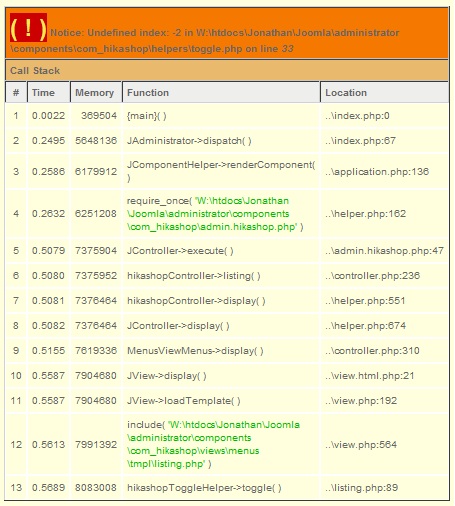Select memory value '7619336'
The height and width of the screenshot is (506, 455).
click(96, 351)
